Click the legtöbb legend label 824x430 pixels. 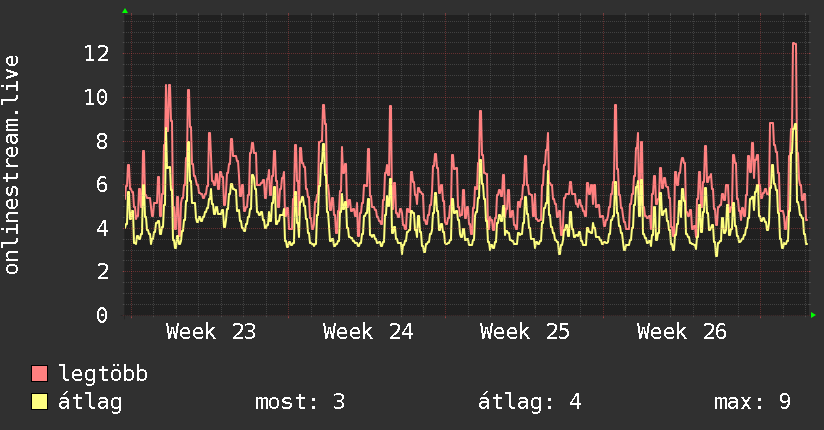coord(103,374)
